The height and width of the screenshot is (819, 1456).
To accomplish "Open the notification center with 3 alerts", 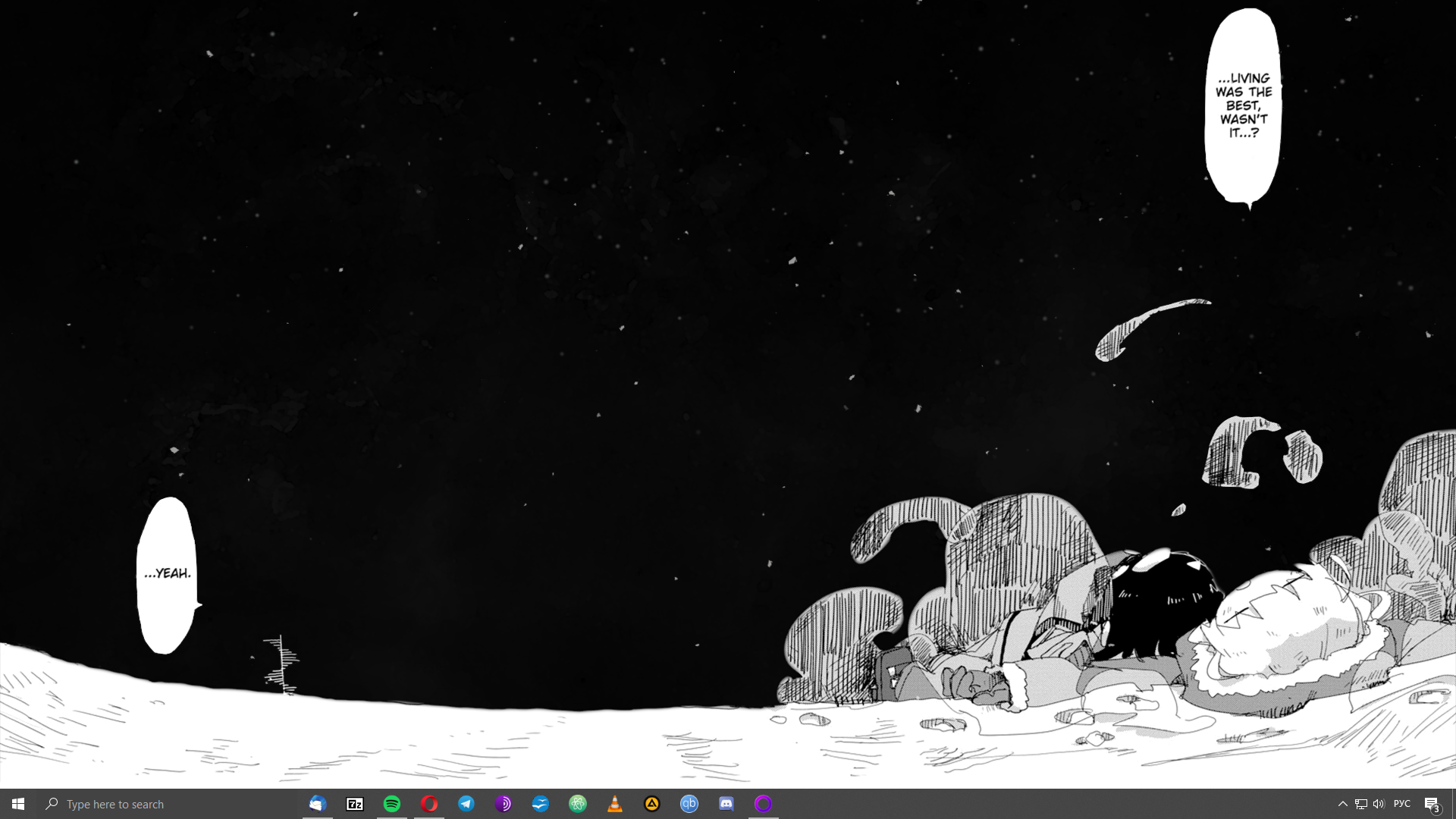I will point(1432,805).
